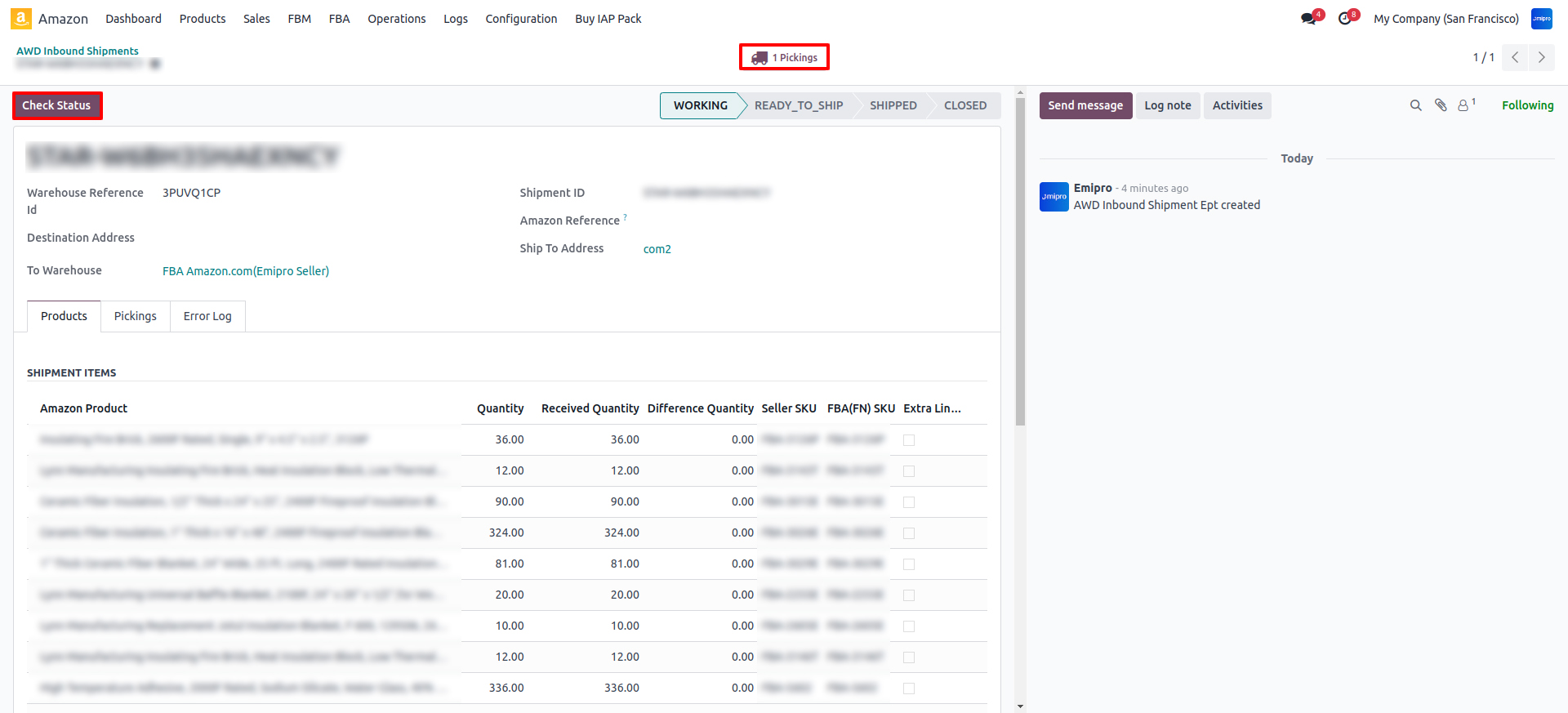Open the 1 Pickings truck button
1568x713 pixels.
tap(784, 58)
